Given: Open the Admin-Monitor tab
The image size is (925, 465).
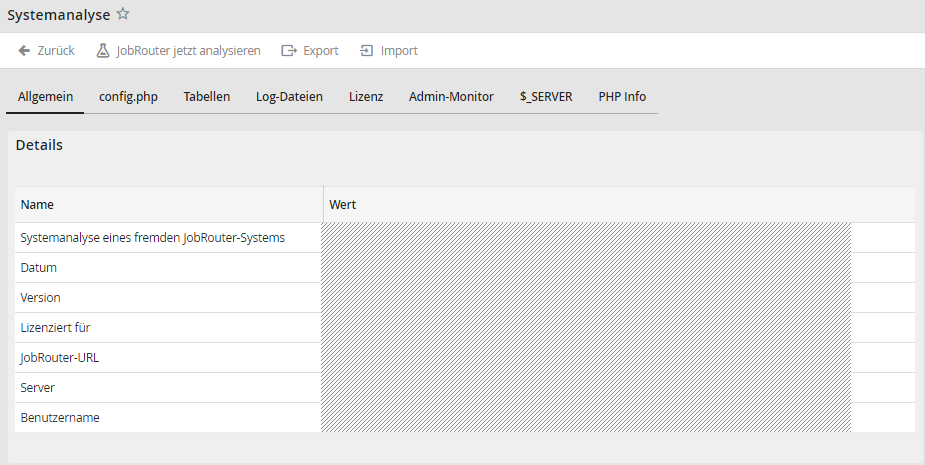Looking at the screenshot, I should coord(451,97).
